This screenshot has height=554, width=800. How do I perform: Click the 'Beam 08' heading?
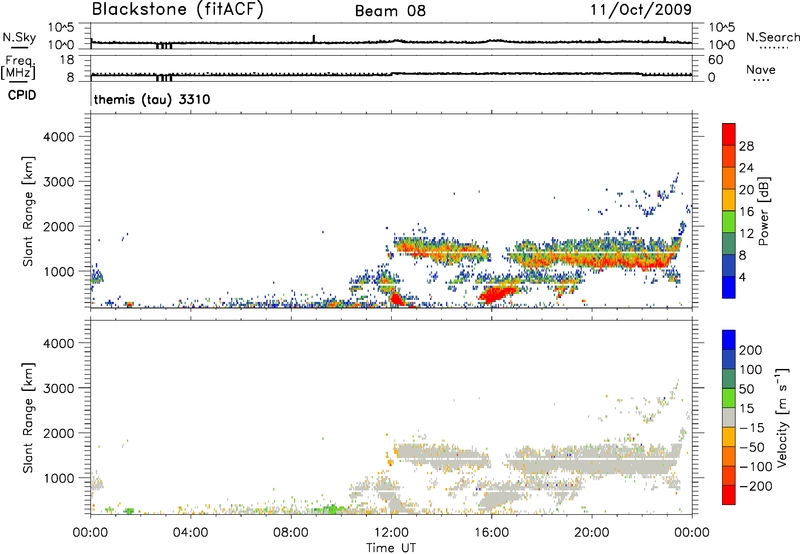click(390, 11)
